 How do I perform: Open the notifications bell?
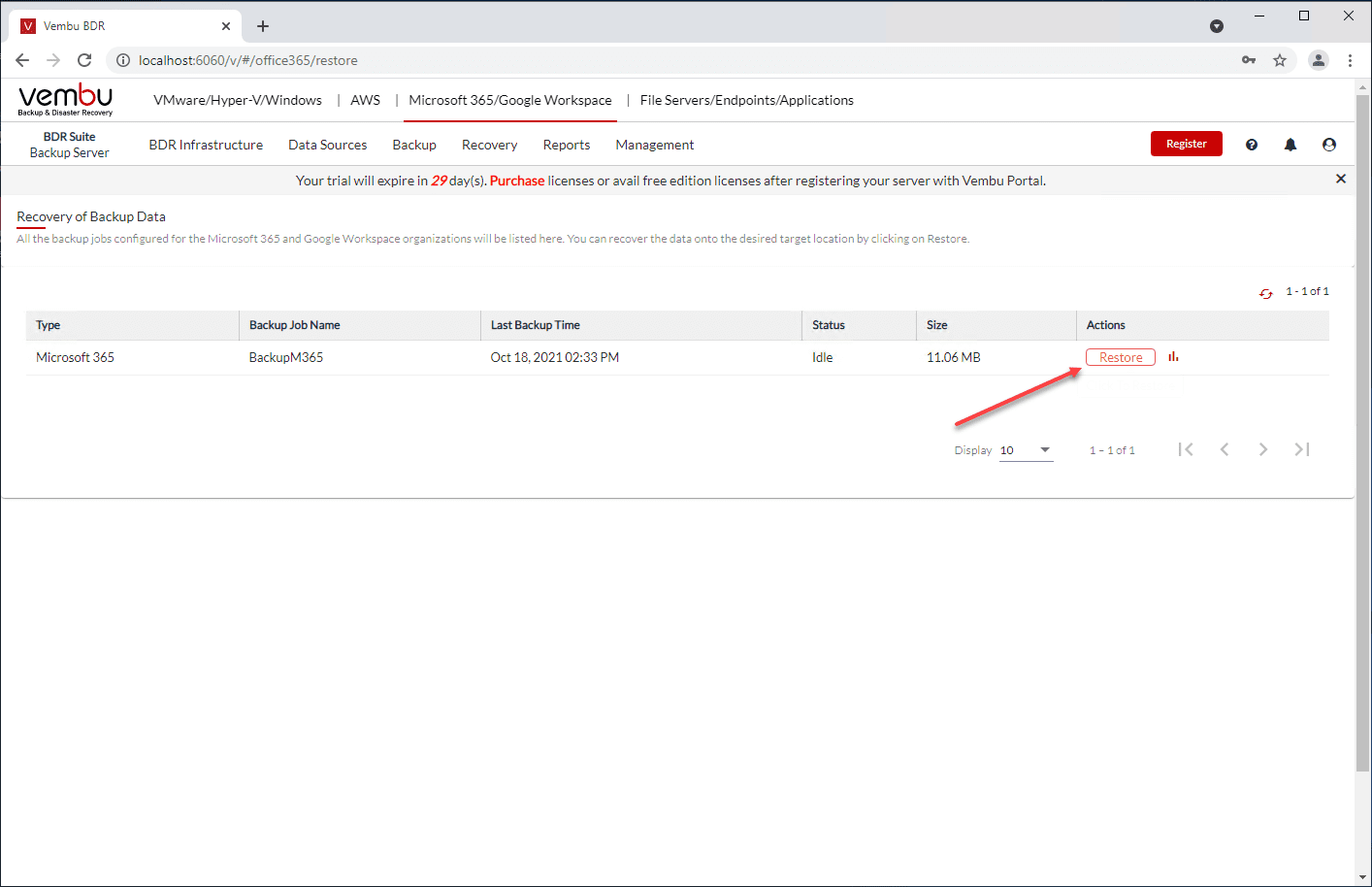(x=1290, y=145)
